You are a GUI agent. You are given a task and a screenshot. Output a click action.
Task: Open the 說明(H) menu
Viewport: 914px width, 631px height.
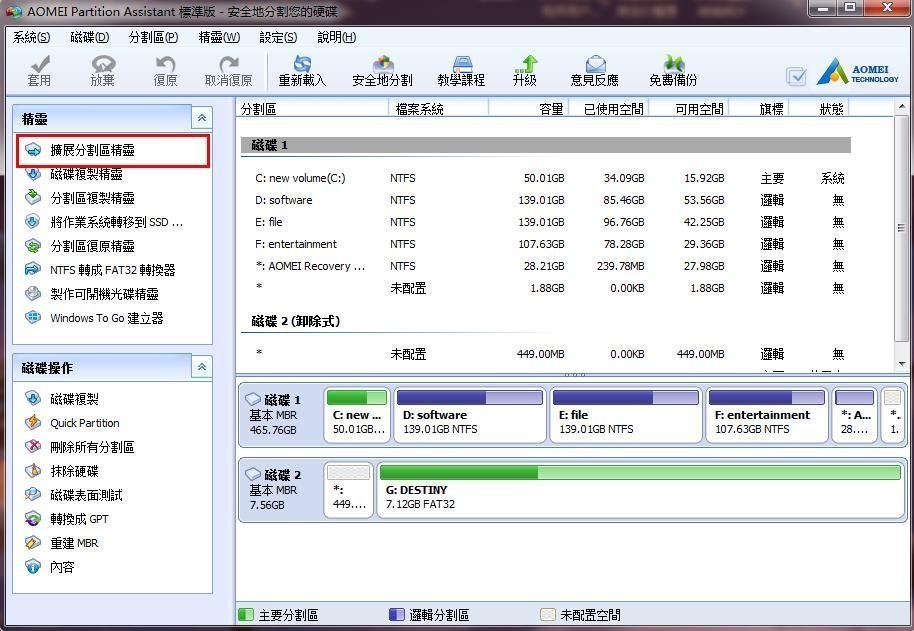click(336, 37)
